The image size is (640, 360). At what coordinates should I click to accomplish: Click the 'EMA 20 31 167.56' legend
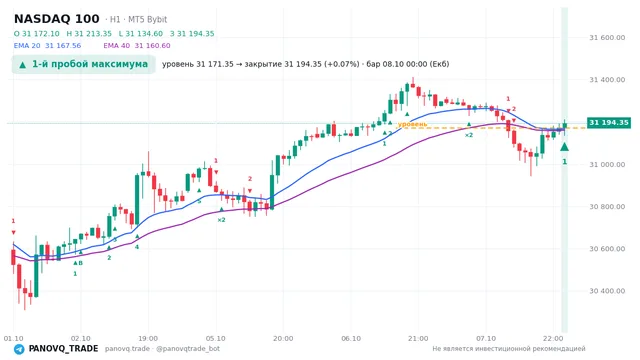point(47,46)
